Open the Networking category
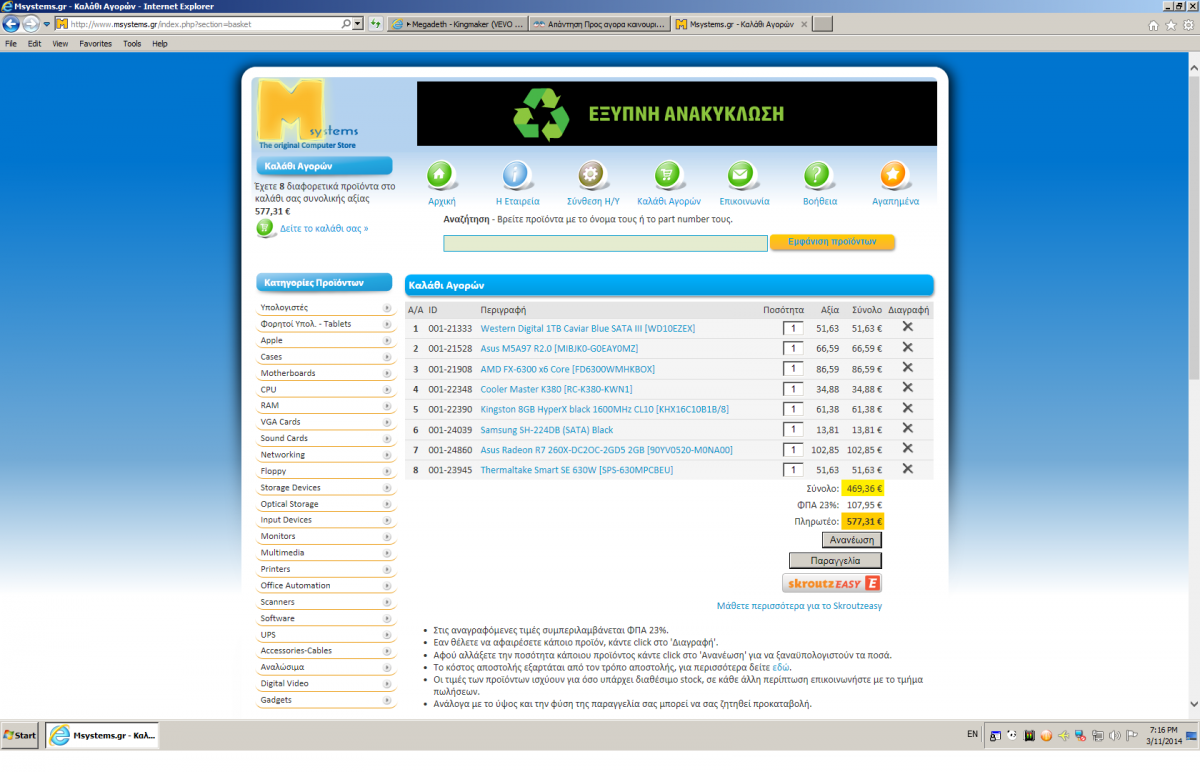The image size is (1200, 772). [x=283, y=455]
